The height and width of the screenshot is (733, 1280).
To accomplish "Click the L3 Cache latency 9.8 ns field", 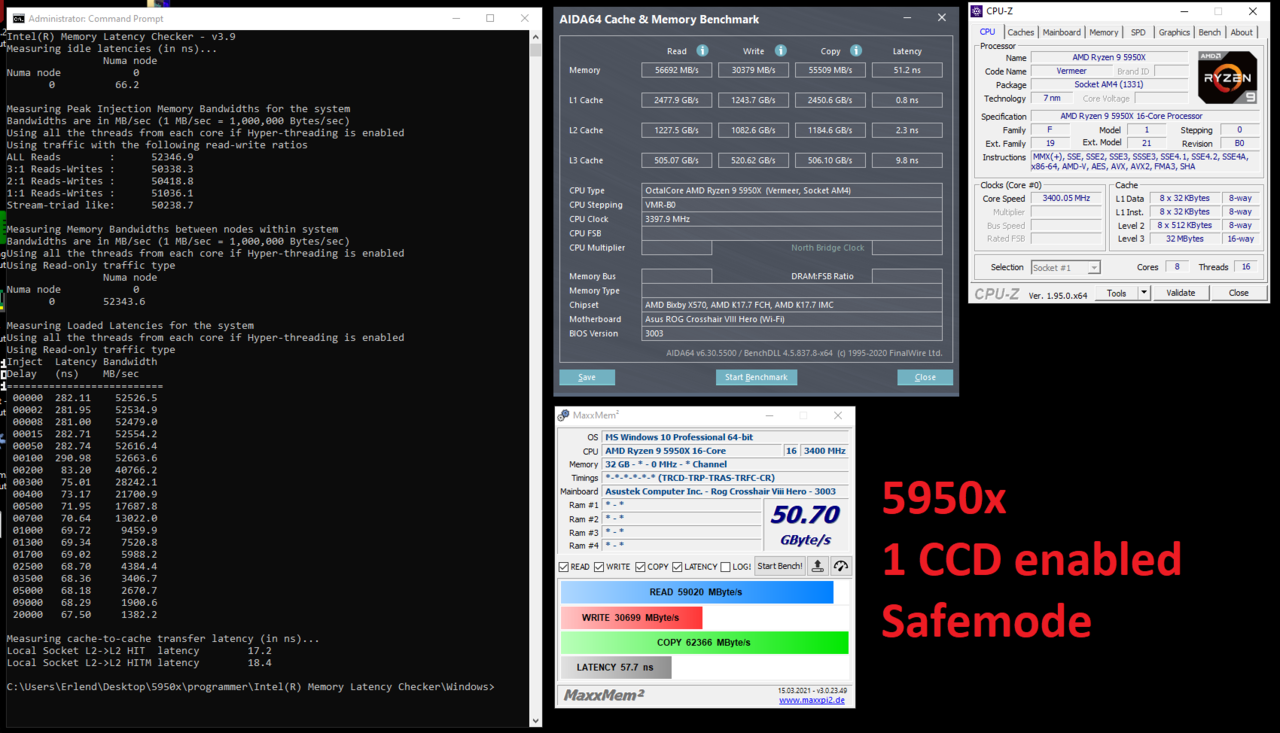I will (907, 160).
